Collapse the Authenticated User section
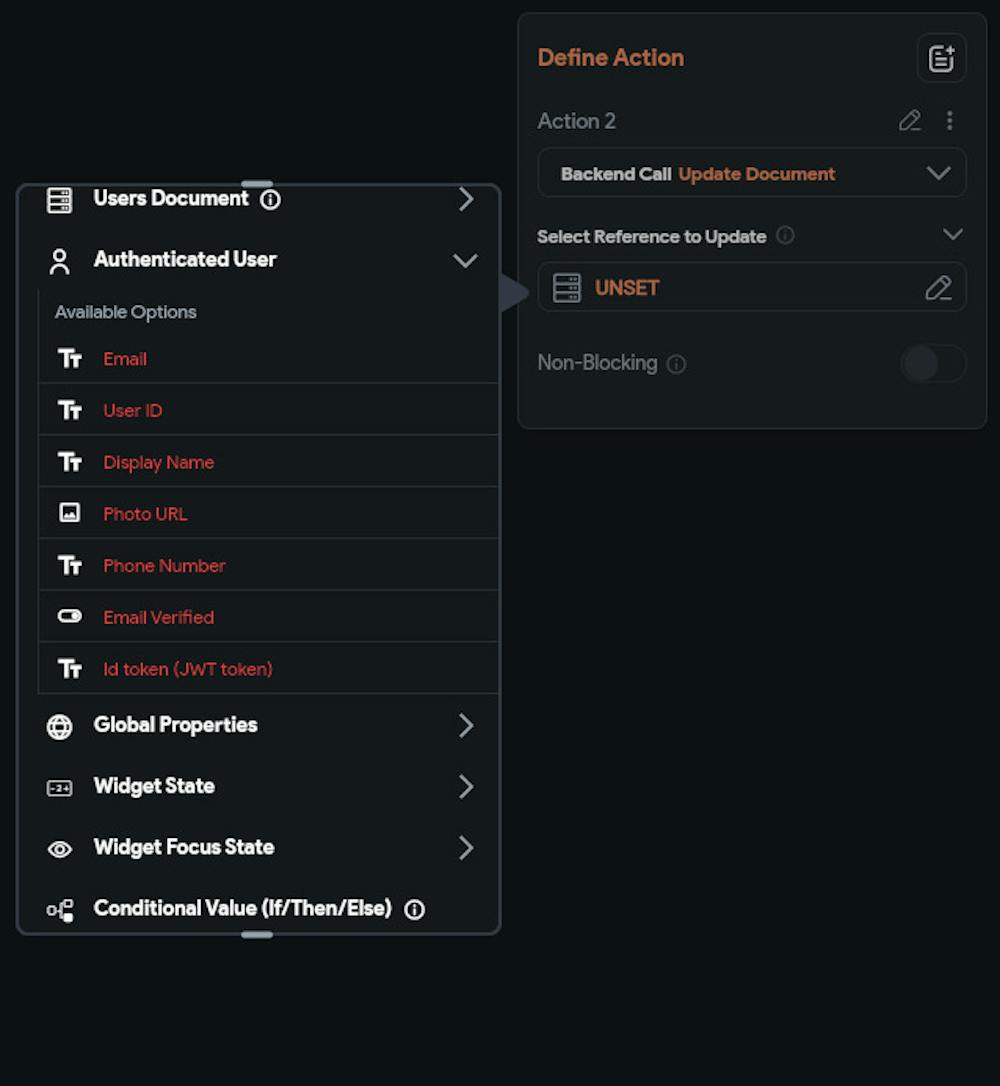The height and width of the screenshot is (1086, 1000). click(x=465, y=260)
